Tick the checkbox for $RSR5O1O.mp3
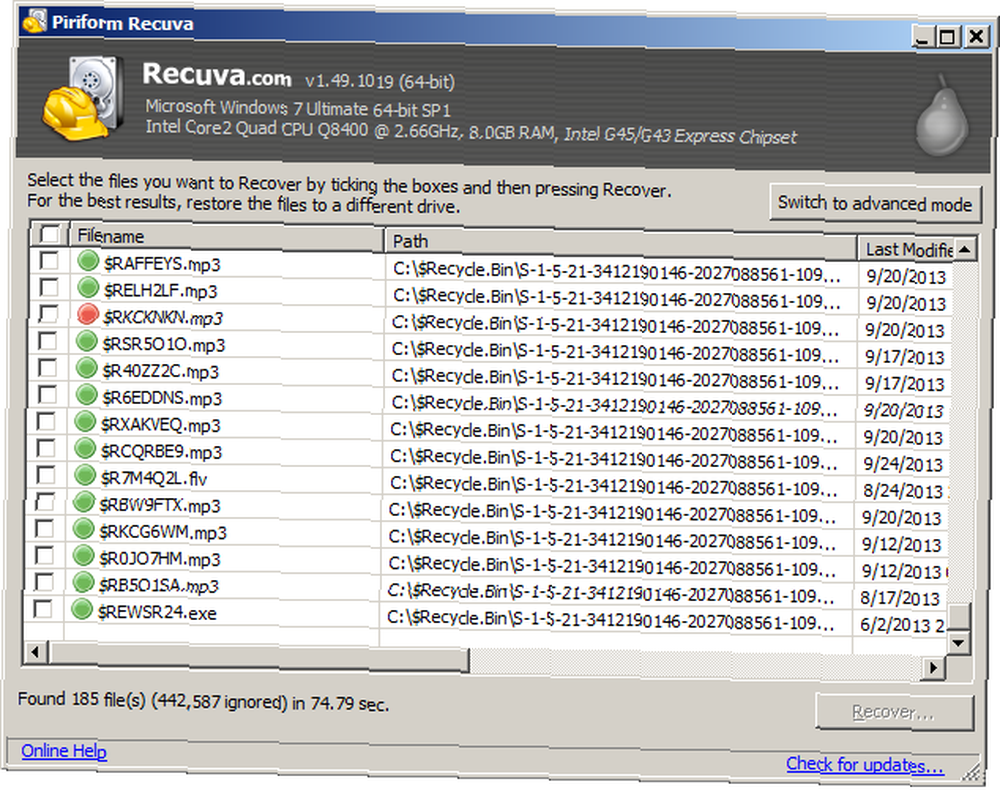The height and width of the screenshot is (790, 1000). coord(47,341)
